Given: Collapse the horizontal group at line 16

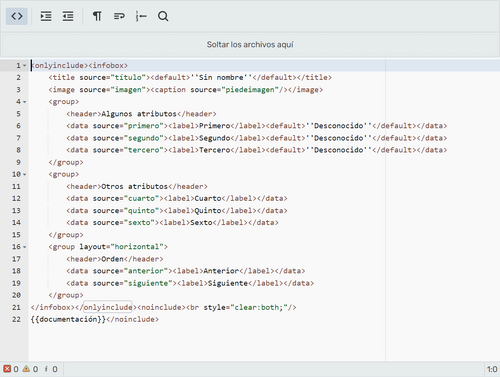Looking at the screenshot, I should (24, 247).
